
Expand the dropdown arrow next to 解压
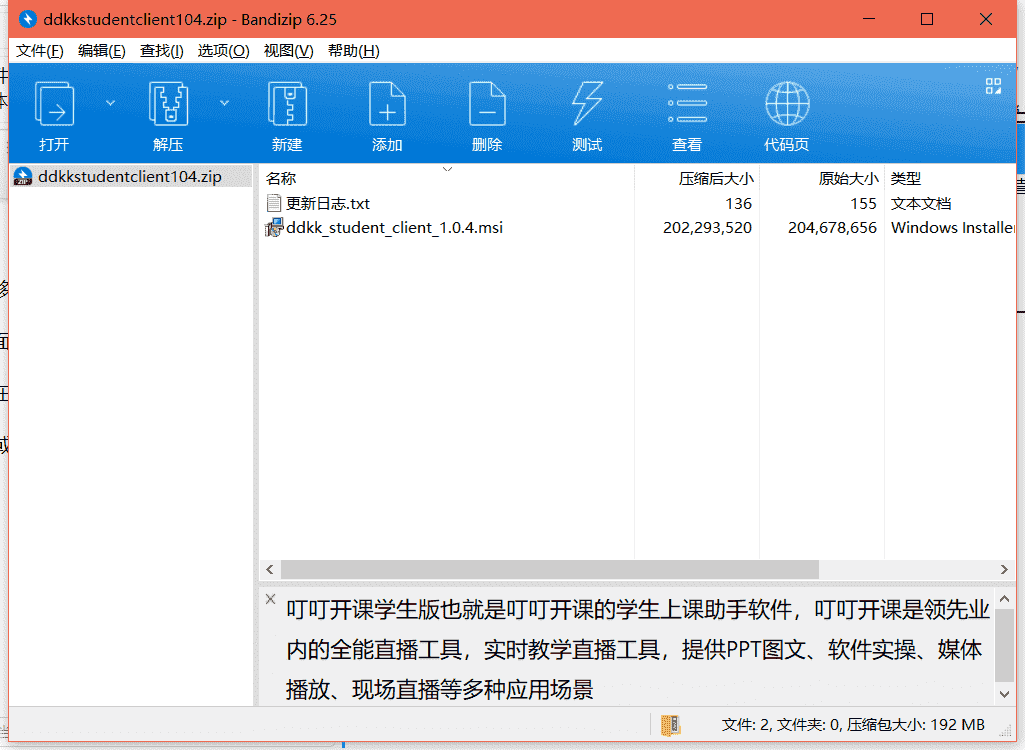pos(224,103)
